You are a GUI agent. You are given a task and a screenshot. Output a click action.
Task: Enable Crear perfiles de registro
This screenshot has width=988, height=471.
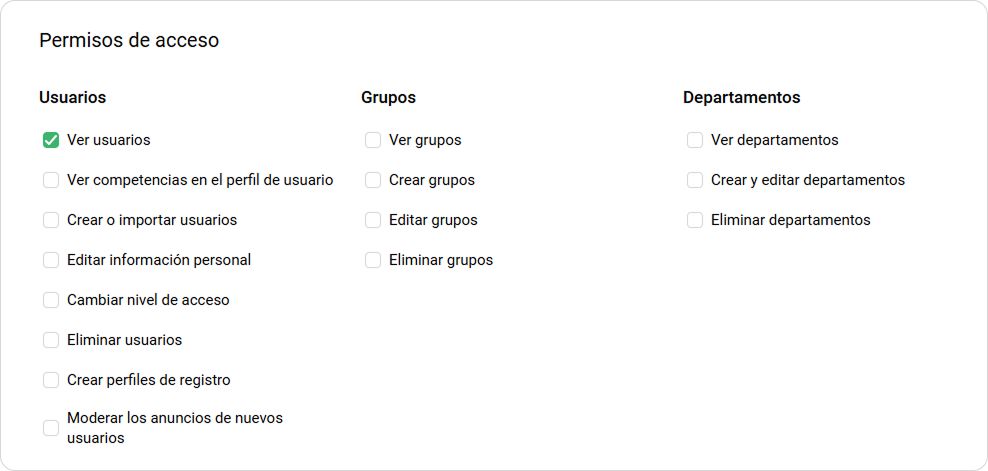(51, 380)
